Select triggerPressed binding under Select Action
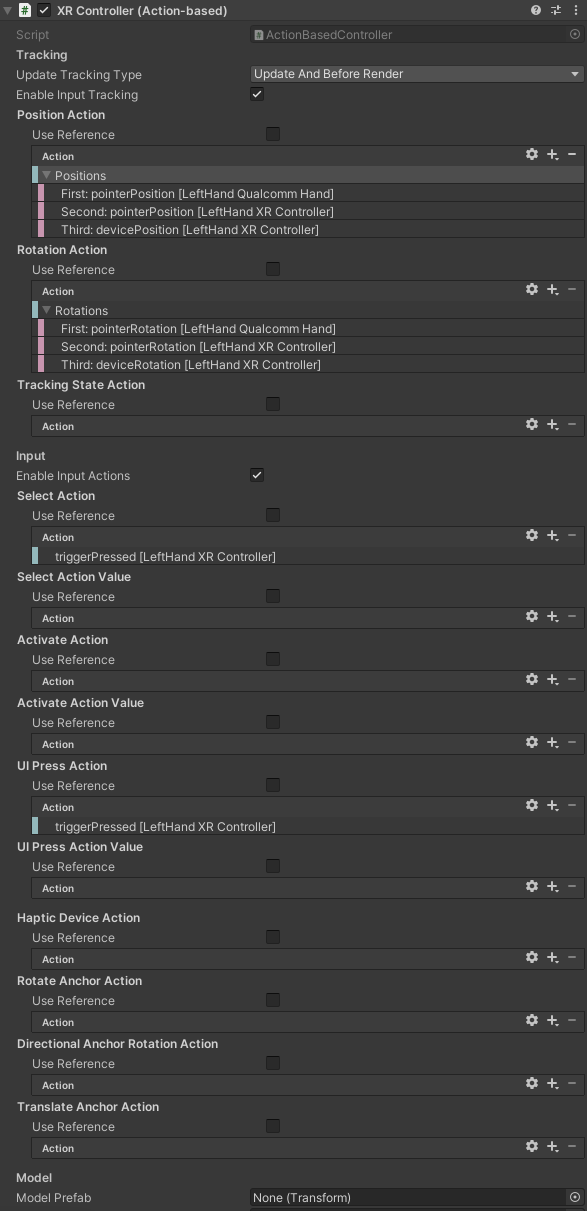The width and height of the screenshot is (587, 1211). click(308, 556)
